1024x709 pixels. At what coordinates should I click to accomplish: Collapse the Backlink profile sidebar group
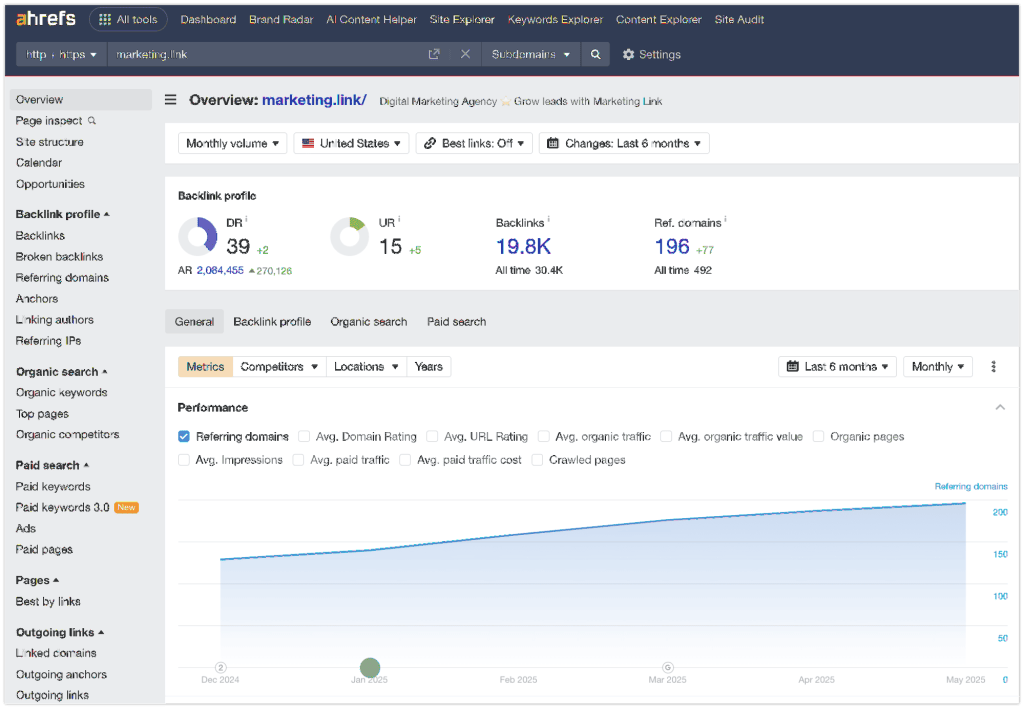(x=62, y=214)
